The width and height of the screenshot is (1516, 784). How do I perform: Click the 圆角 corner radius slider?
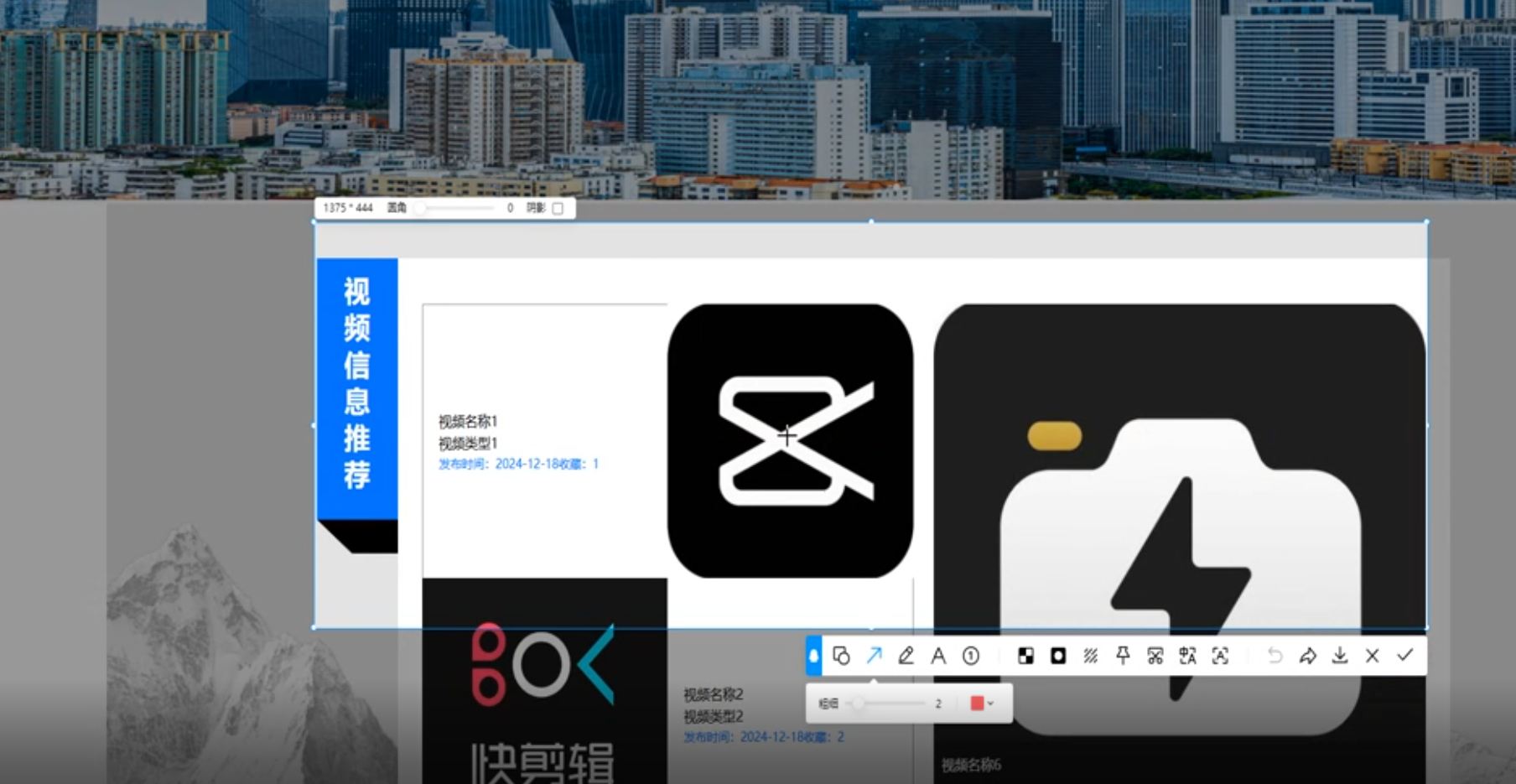[454, 208]
